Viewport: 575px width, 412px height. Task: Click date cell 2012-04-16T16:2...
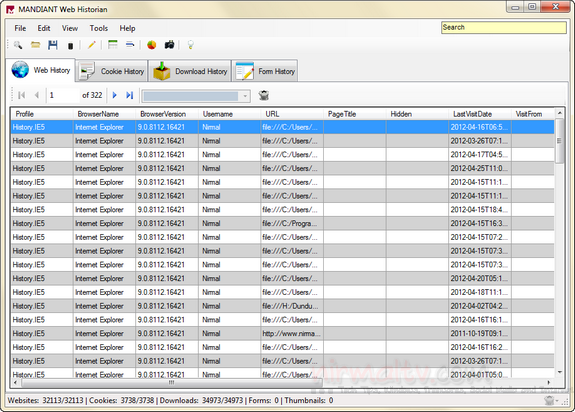[480, 347]
